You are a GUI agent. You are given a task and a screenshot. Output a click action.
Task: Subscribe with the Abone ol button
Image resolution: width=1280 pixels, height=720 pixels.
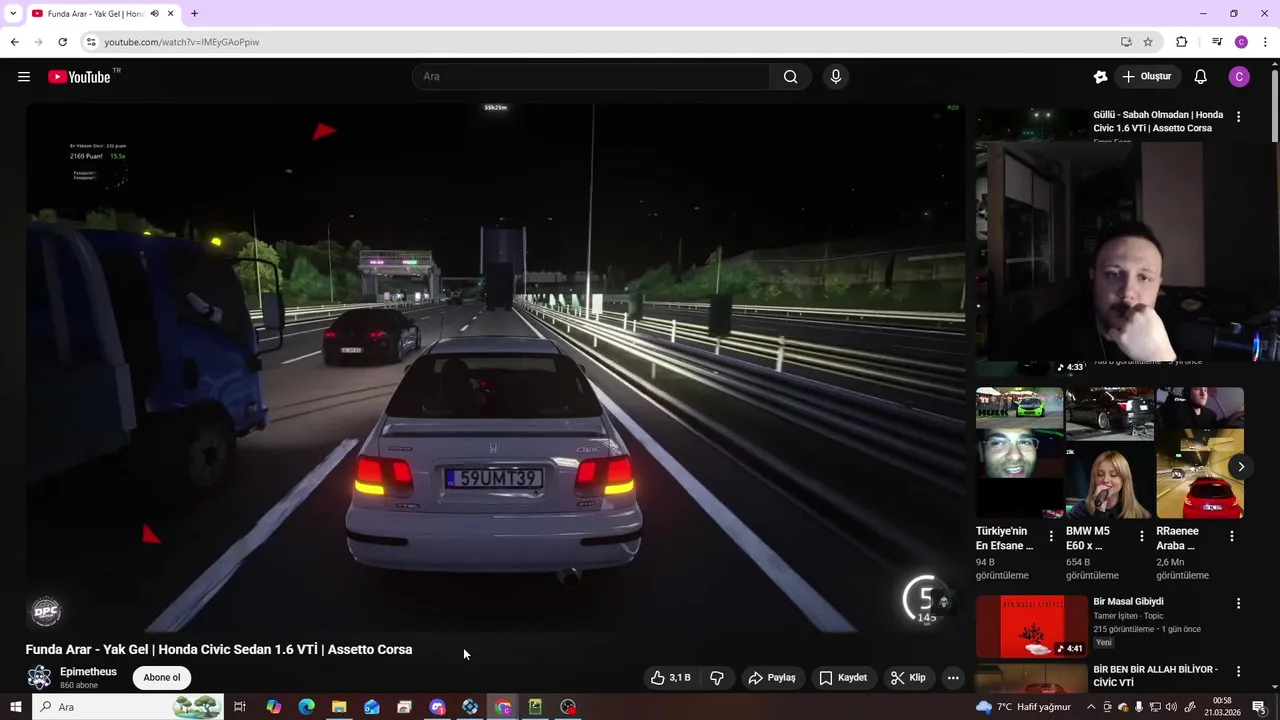tap(162, 678)
